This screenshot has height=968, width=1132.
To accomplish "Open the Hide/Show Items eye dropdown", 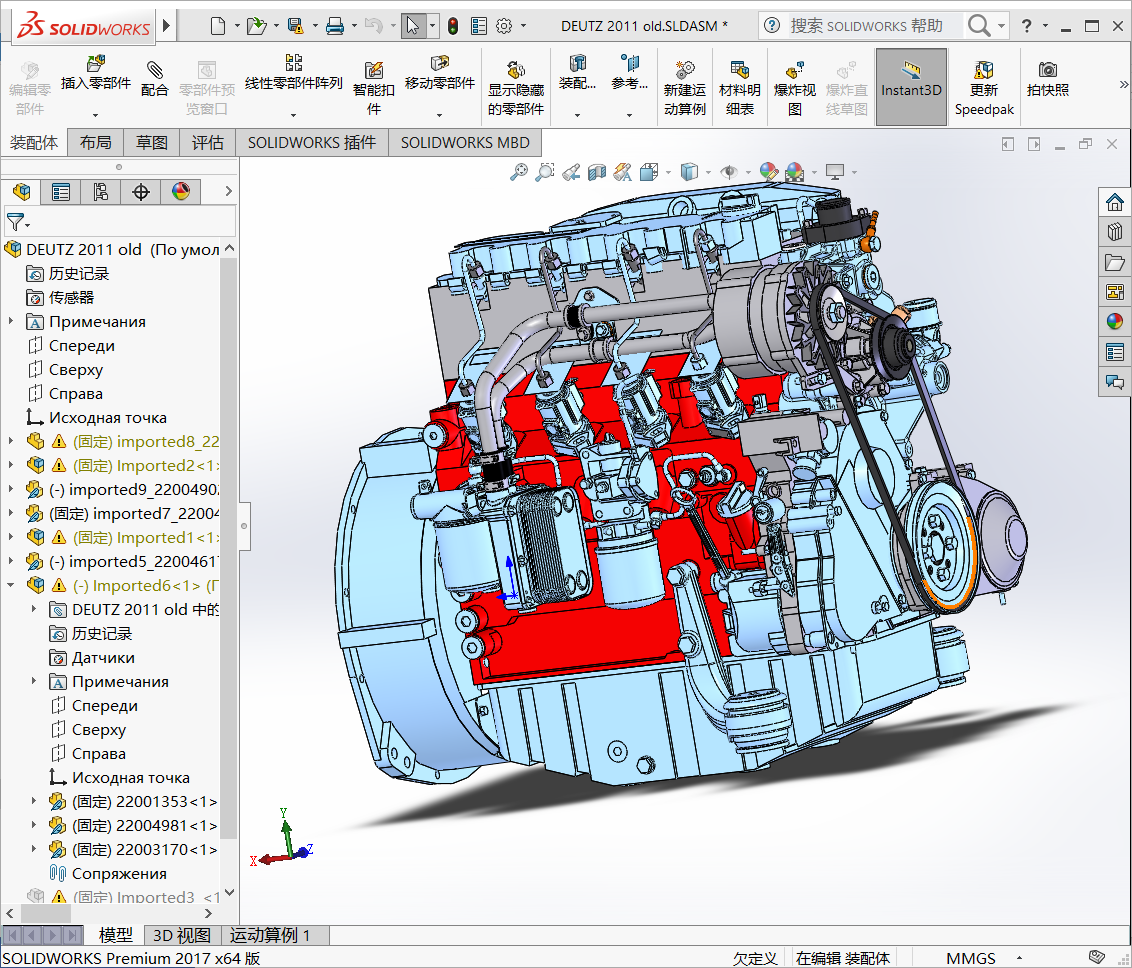I will (x=748, y=172).
